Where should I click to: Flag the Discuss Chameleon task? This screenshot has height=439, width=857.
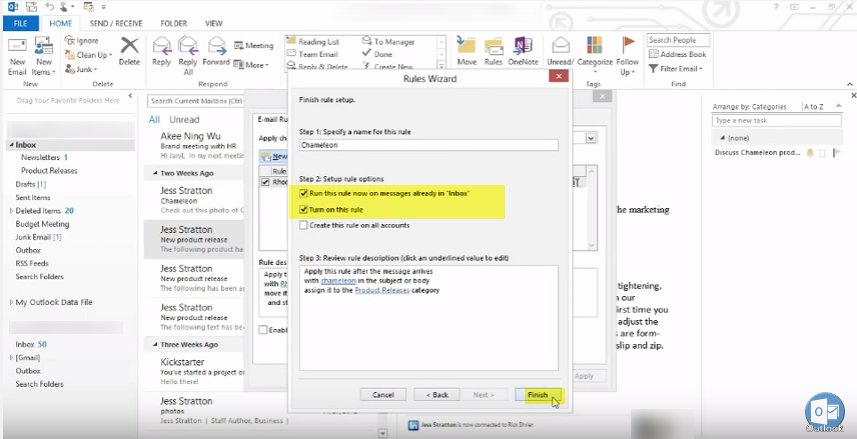click(x=836, y=153)
